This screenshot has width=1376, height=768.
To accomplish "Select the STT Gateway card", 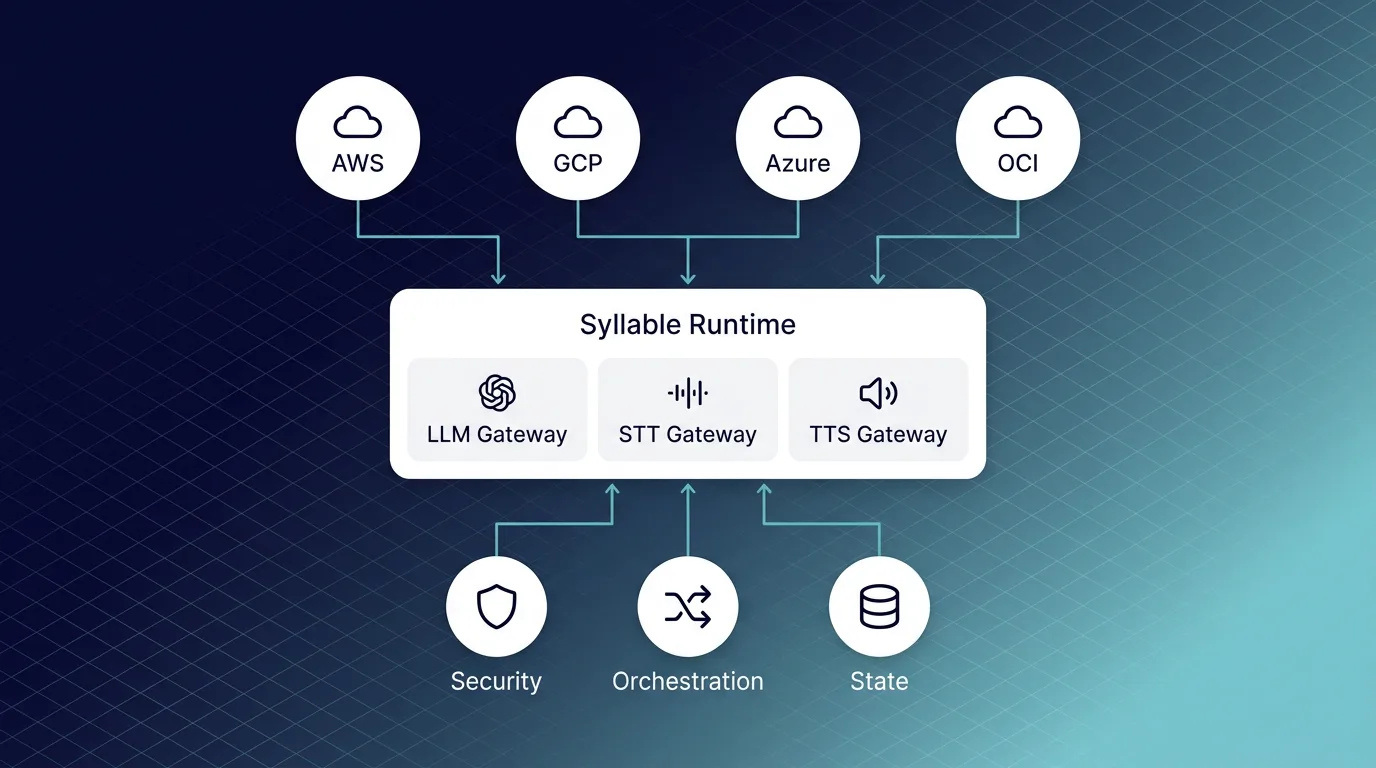I will tap(687, 409).
